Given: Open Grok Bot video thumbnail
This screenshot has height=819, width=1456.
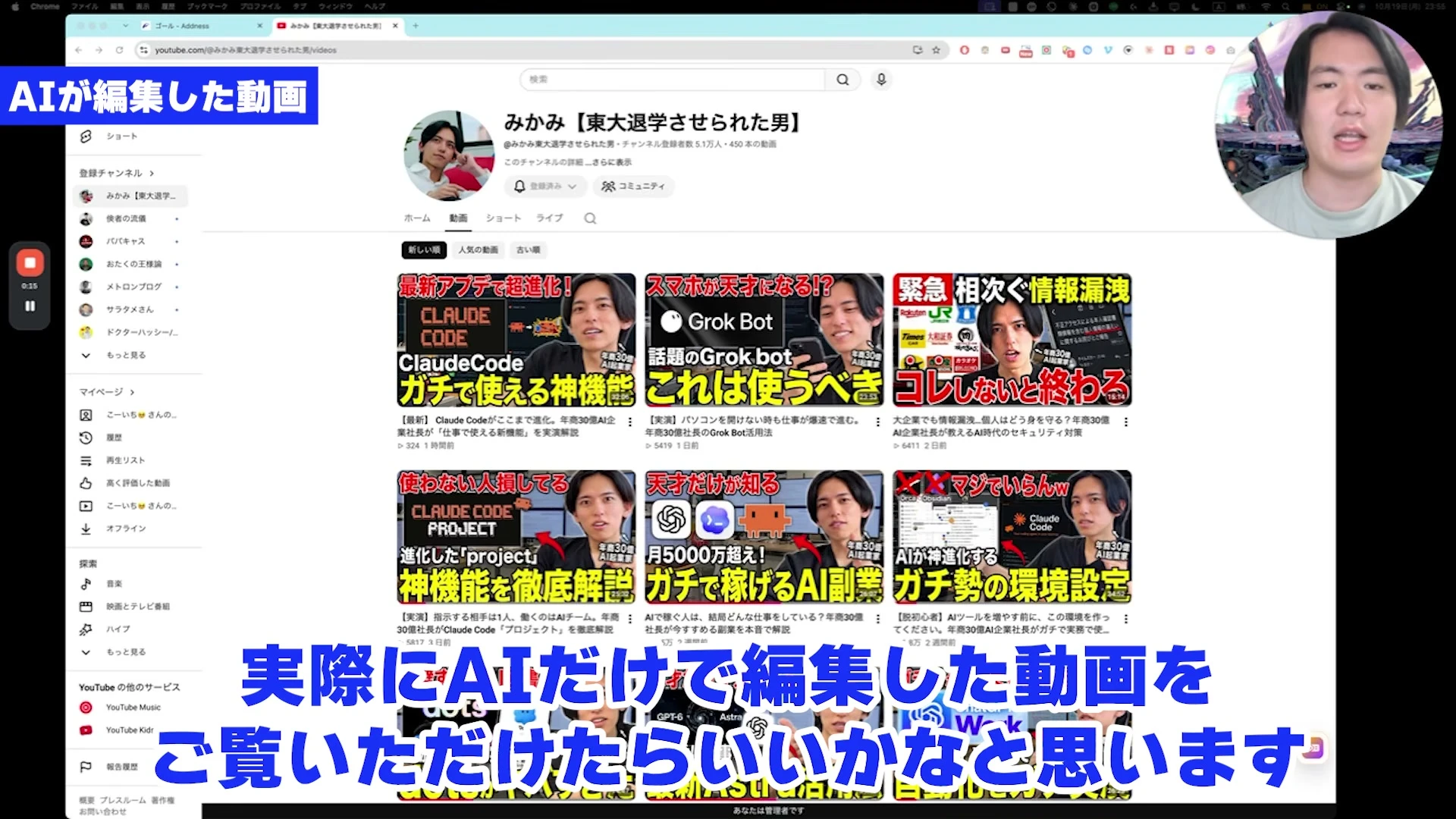Looking at the screenshot, I should point(764,340).
